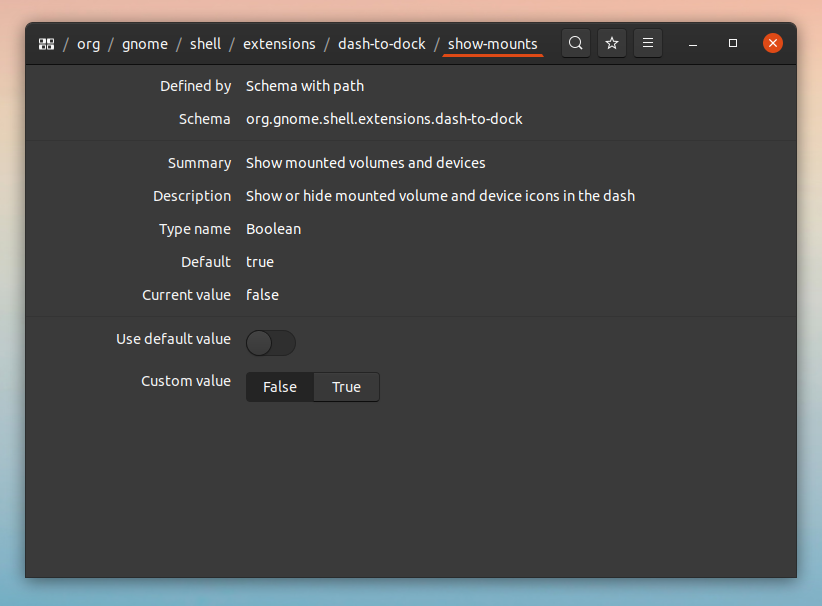Screen dimensions: 822x606
Task: Select False as the custom value
Action: (x=279, y=387)
